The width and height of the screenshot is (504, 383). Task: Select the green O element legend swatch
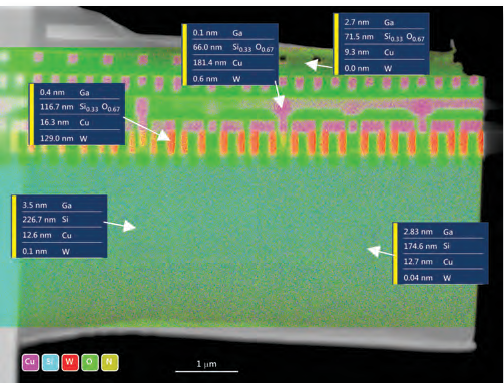click(90, 362)
